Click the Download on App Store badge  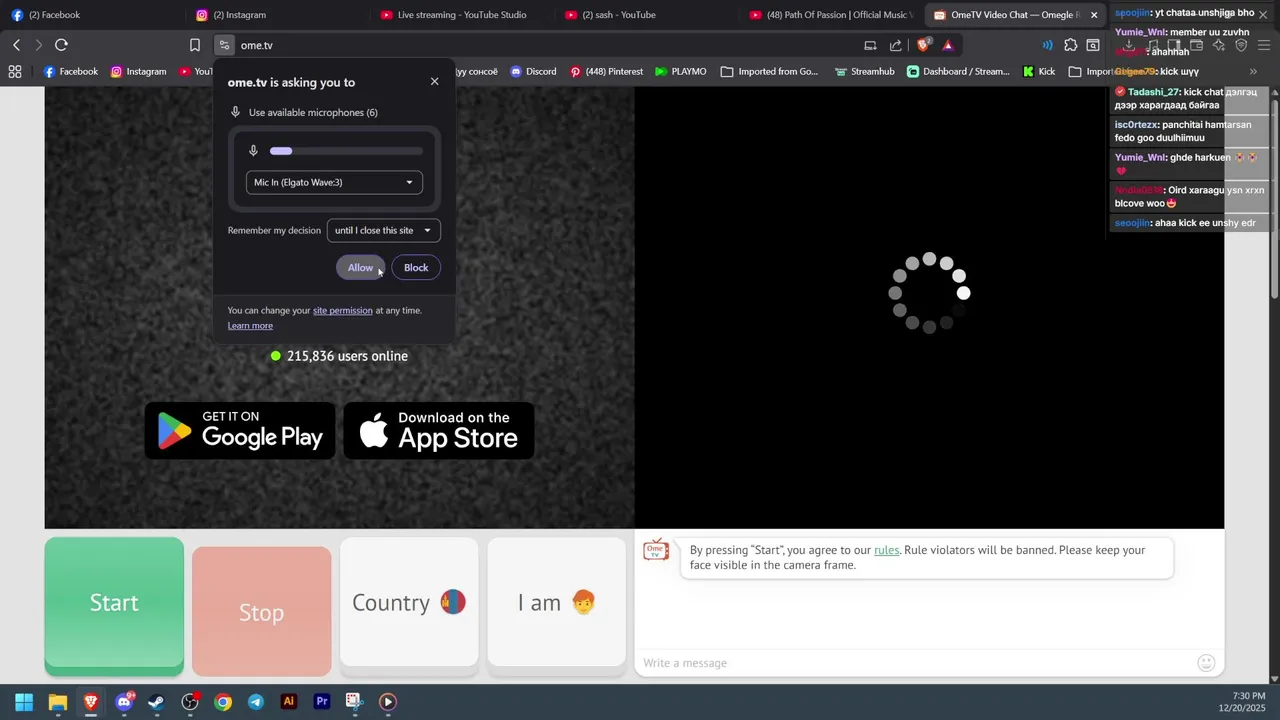[x=439, y=430]
